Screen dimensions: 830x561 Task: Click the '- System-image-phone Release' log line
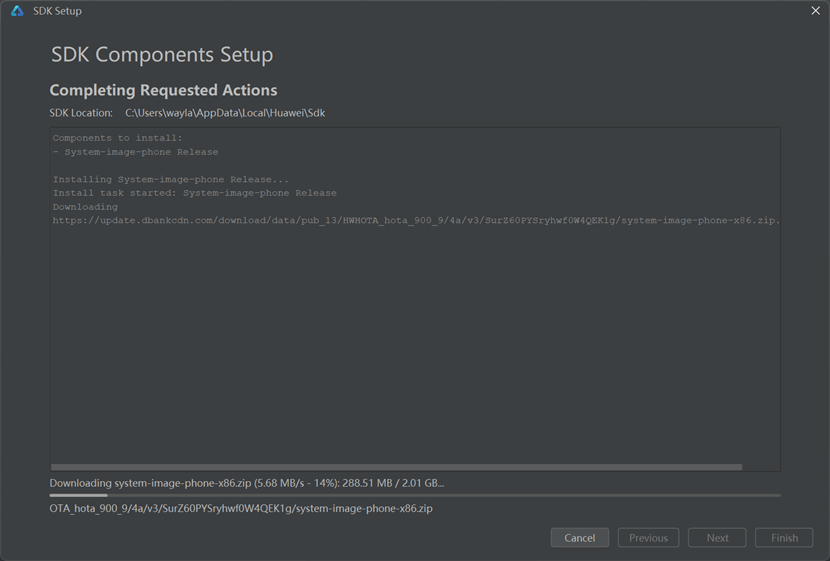pyautogui.click(x=136, y=152)
